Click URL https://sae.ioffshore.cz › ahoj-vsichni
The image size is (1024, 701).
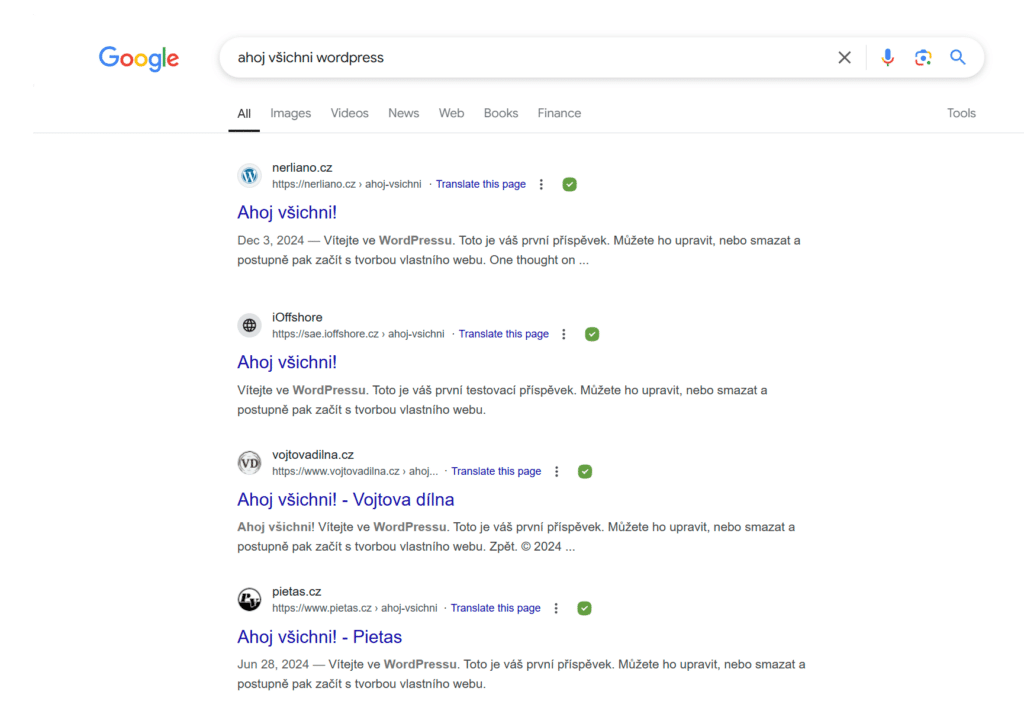point(359,334)
